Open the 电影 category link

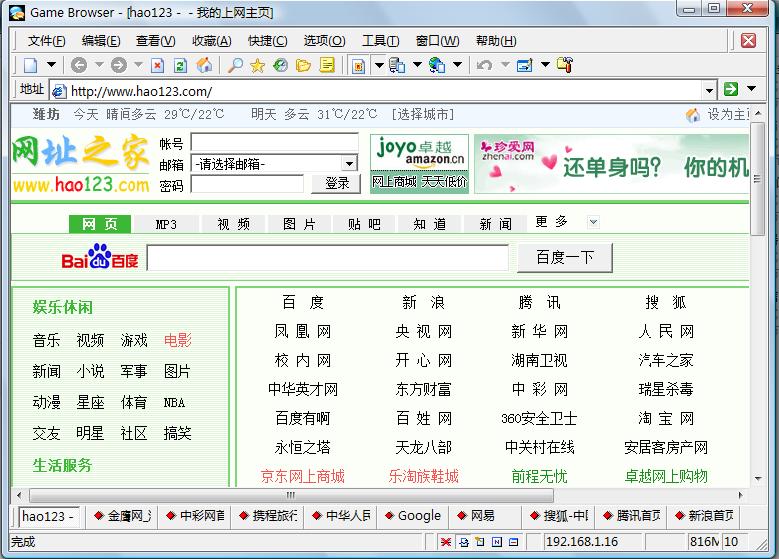pyautogui.click(x=177, y=340)
